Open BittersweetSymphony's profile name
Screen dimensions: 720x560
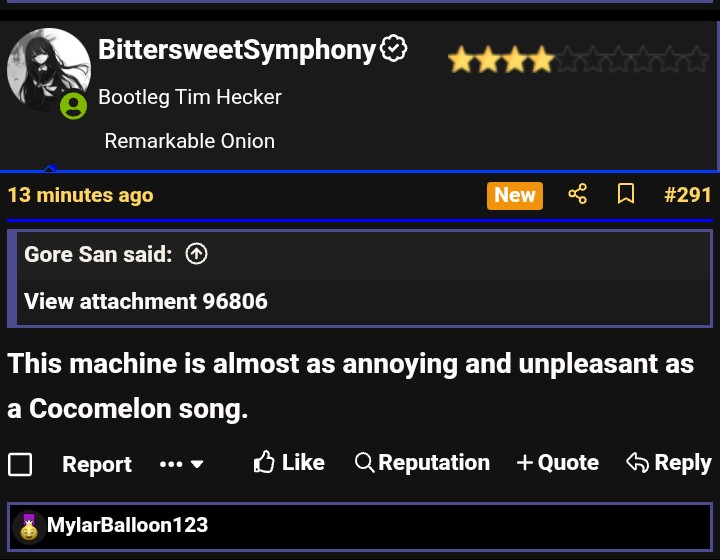tap(237, 49)
